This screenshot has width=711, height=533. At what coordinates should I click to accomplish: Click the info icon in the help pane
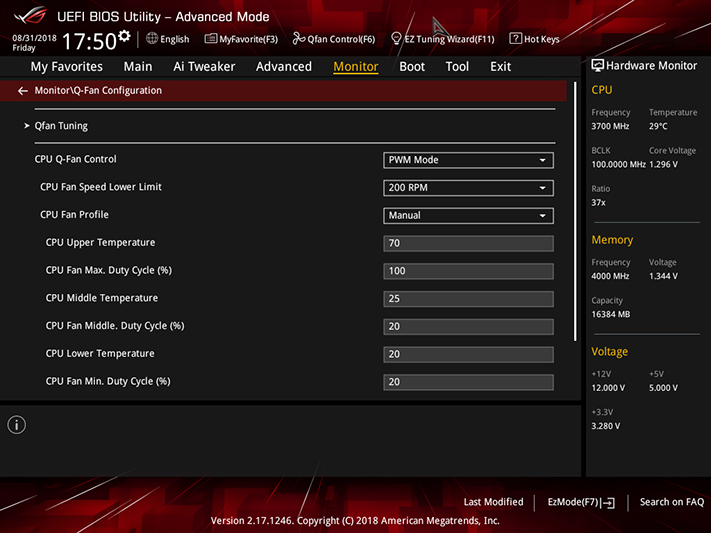(17, 425)
